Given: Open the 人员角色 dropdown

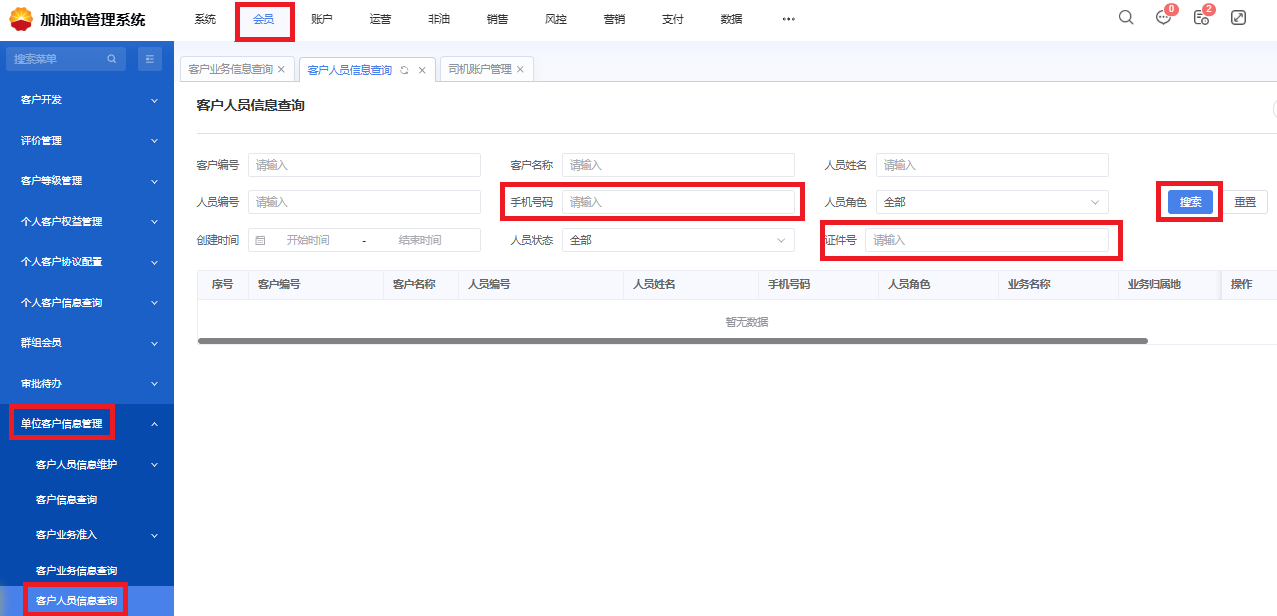Looking at the screenshot, I should (x=992, y=202).
